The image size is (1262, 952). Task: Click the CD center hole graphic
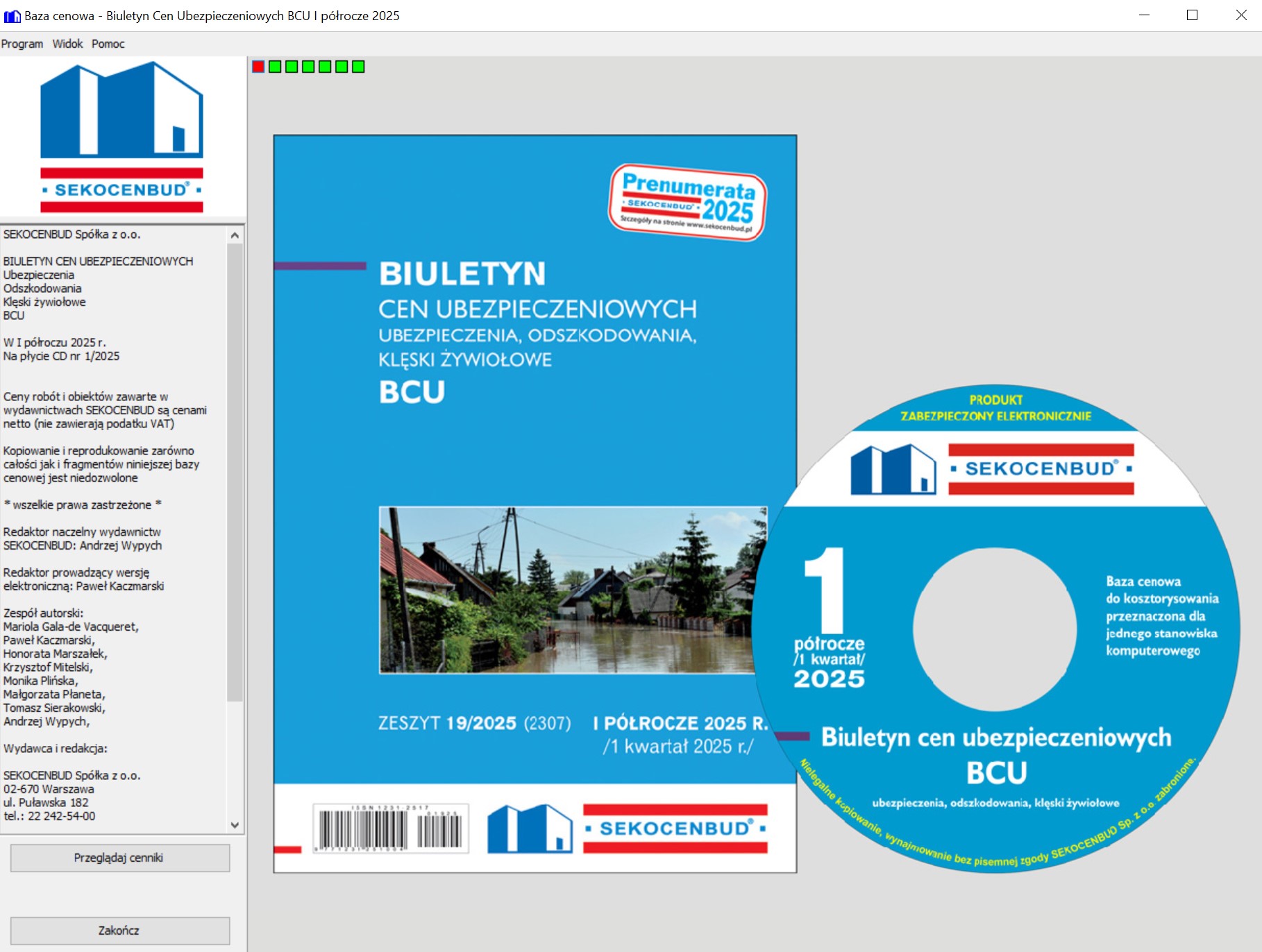(995, 629)
